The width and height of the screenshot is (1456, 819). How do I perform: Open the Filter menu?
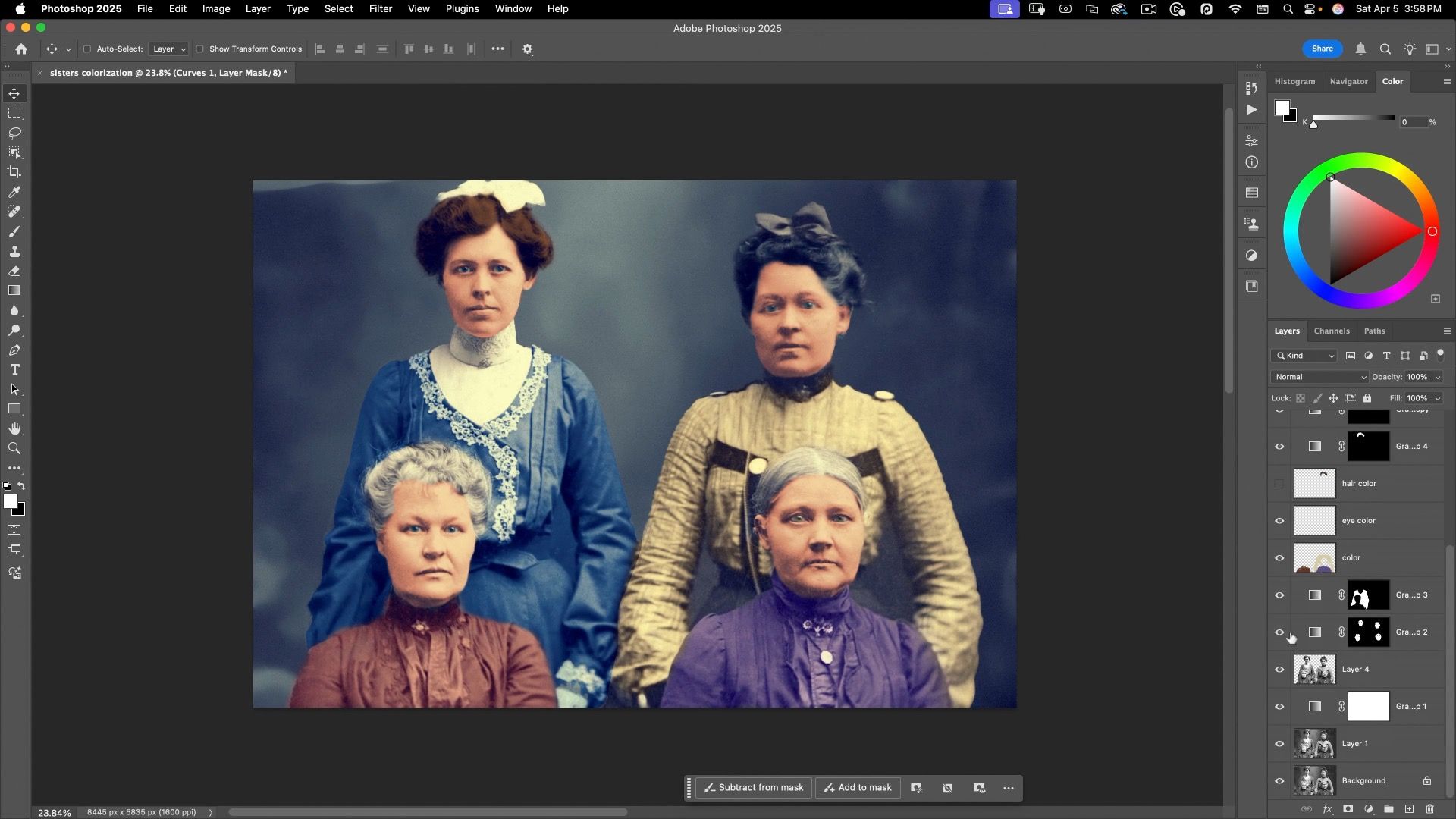pyautogui.click(x=380, y=9)
